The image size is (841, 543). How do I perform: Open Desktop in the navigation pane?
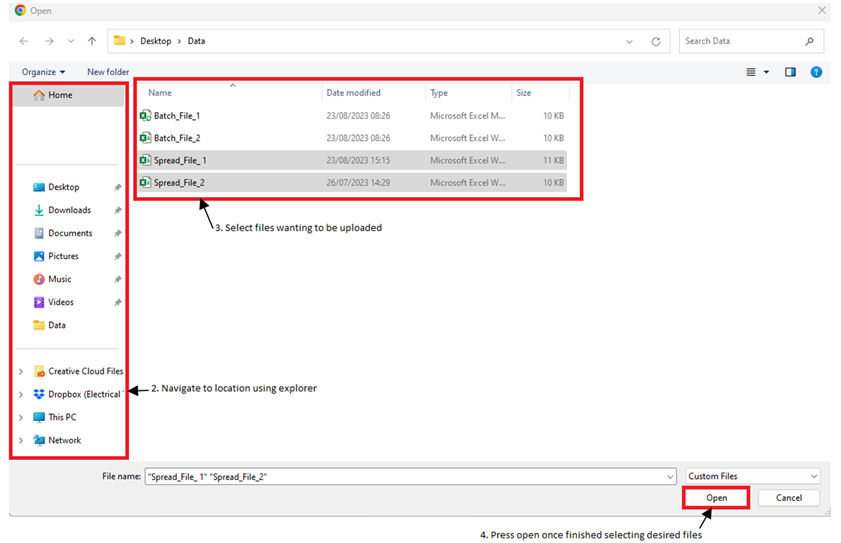click(64, 187)
